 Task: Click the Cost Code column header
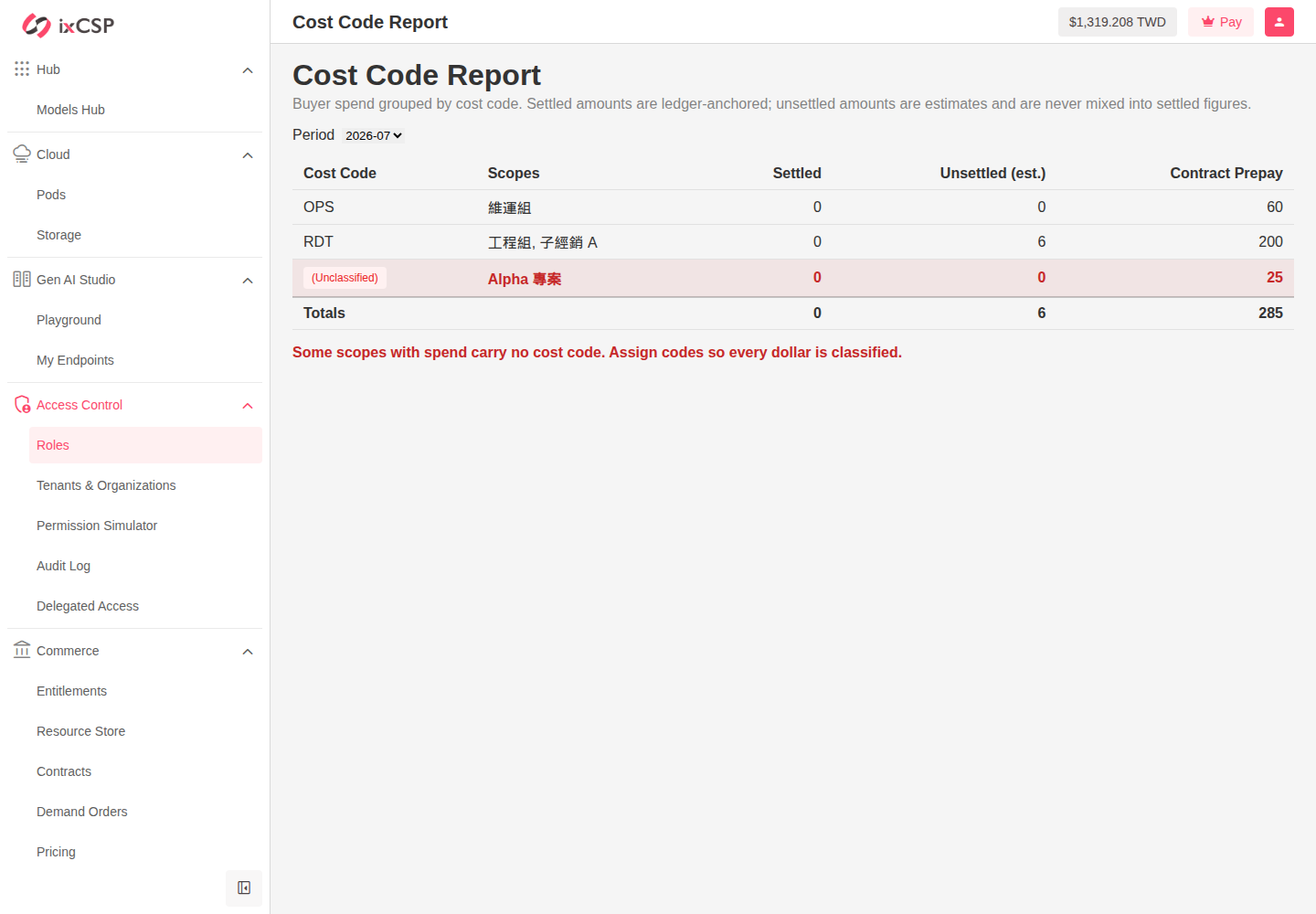tap(340, 173)
